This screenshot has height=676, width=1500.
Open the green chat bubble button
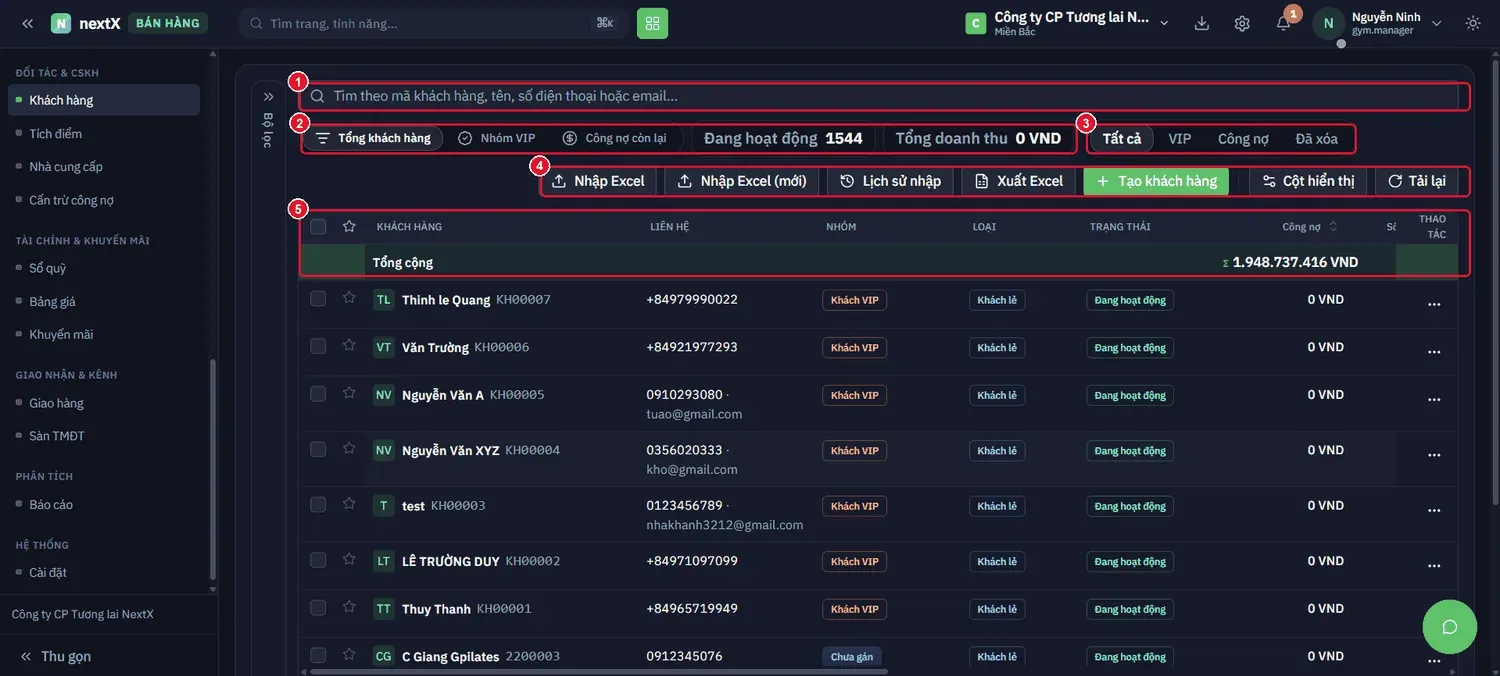click(1450, 627)
